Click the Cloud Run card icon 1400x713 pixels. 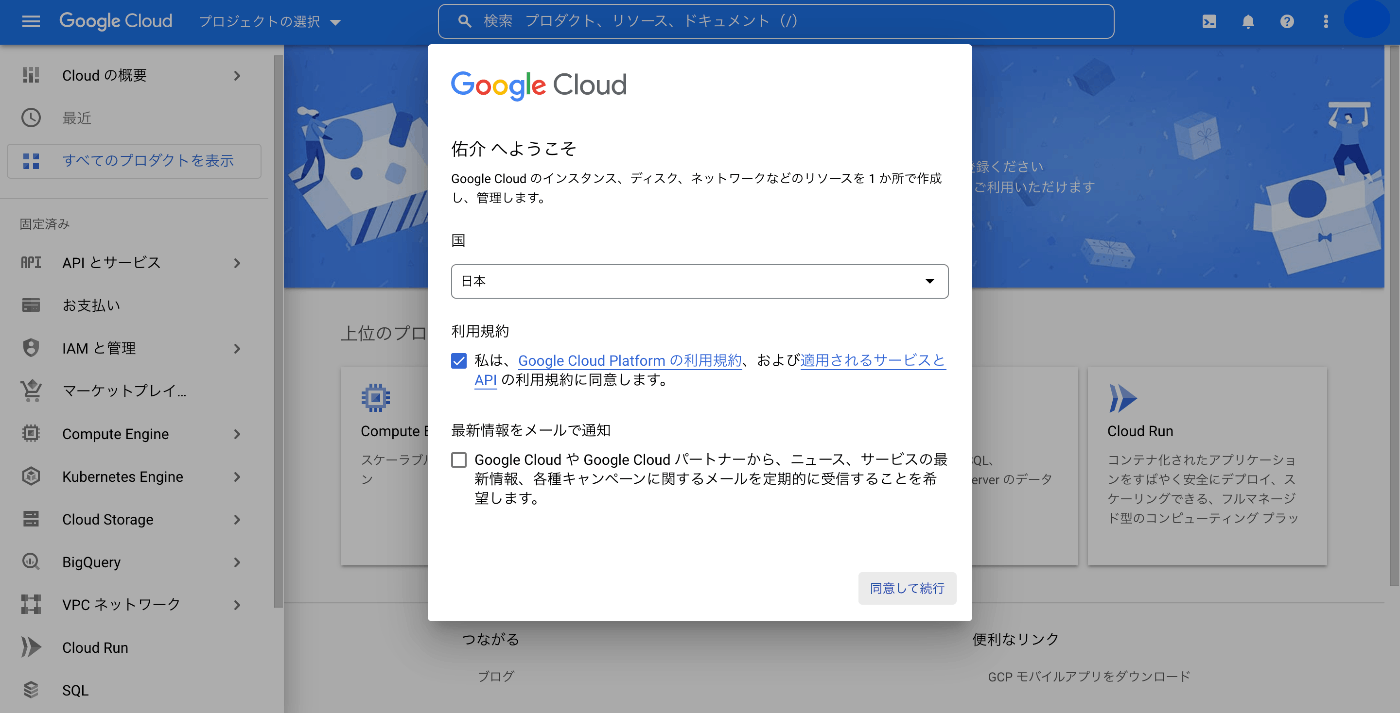coord(1122,398)
